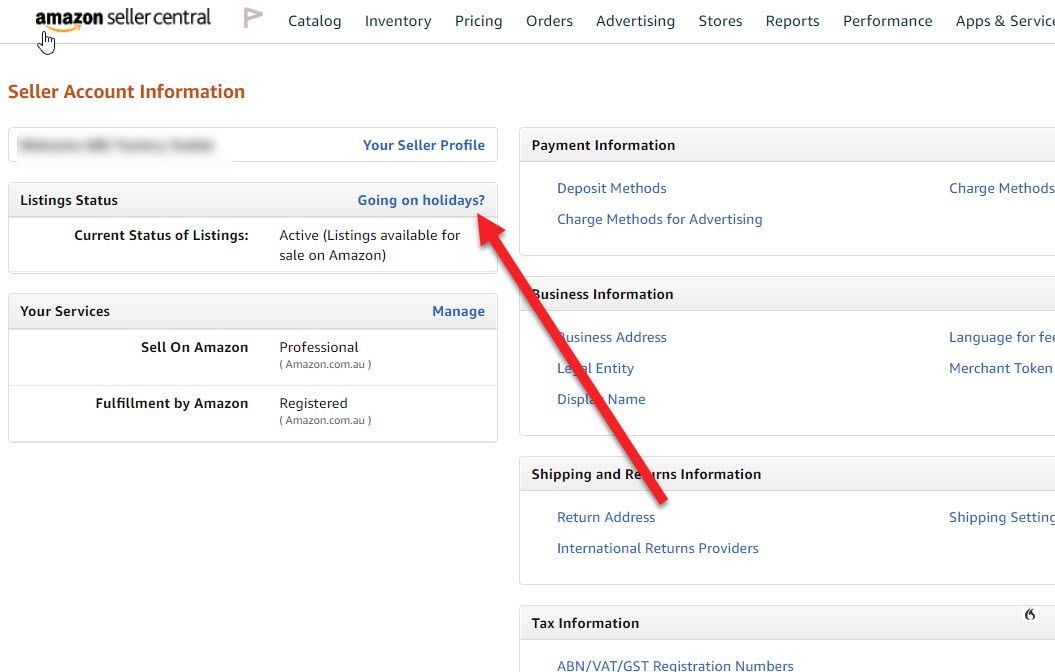Click Shipping and Returns Information header
The width and height of the screenshot is (1055, 672).
coord(646,474)
